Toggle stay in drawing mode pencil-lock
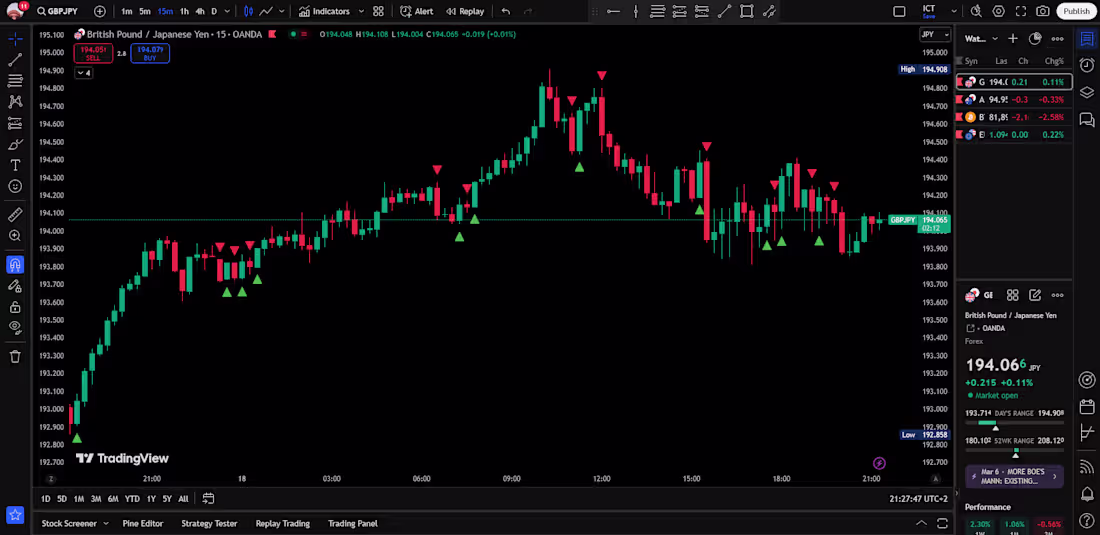This screenshot has height=535, width=1100. (x=15, y=286)
